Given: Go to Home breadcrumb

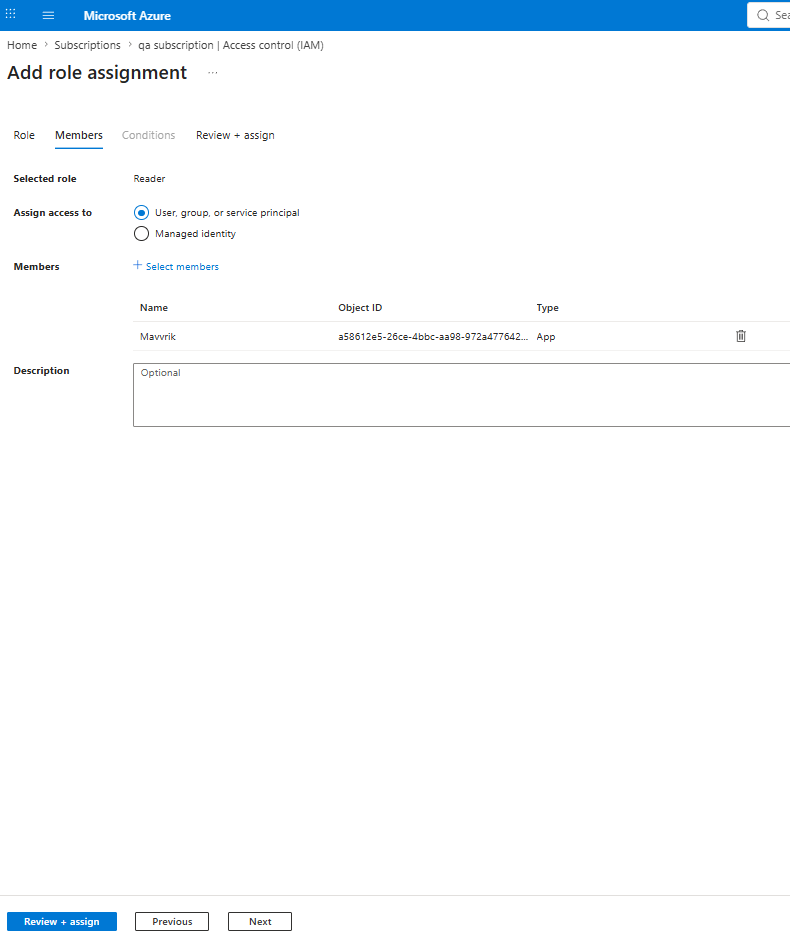Looking at the screenshot, I should [x=22, y=45].
